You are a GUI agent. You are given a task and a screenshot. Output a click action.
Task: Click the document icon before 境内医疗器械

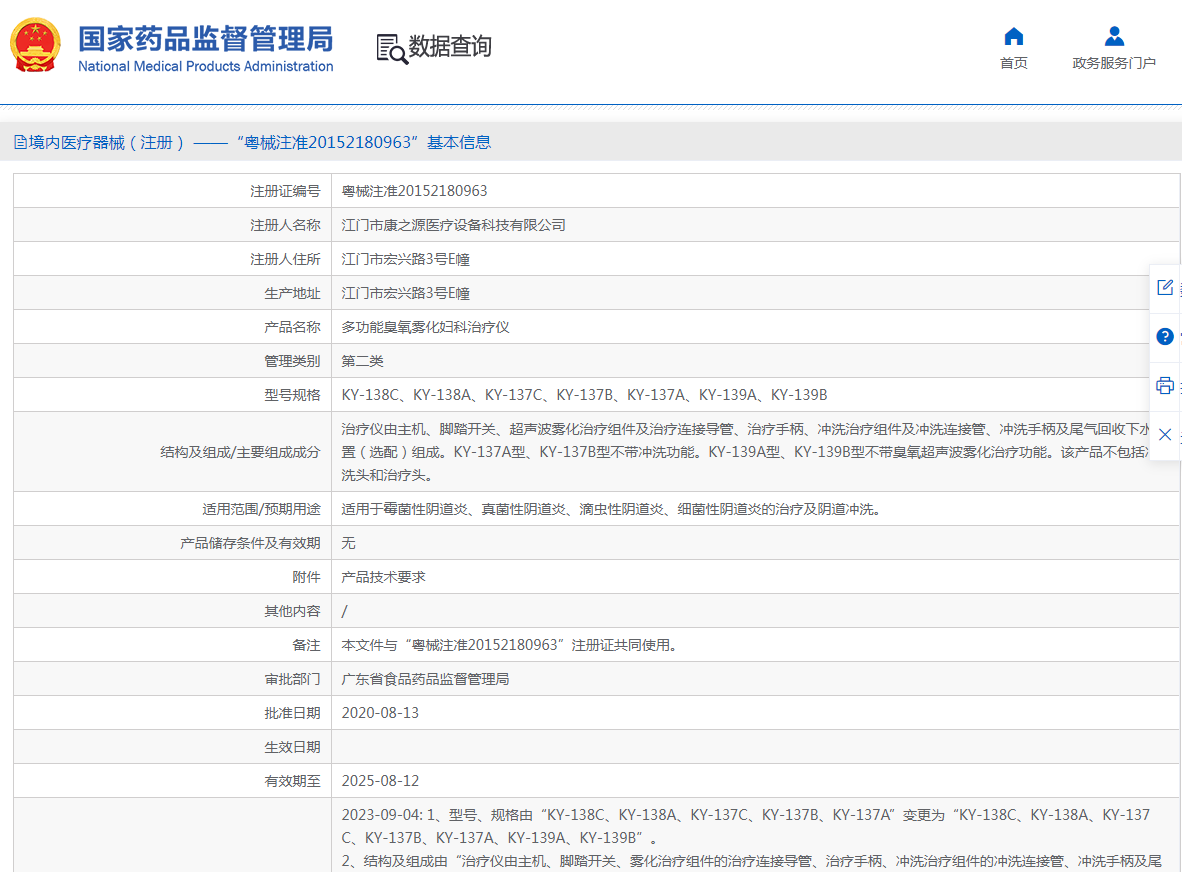point(20,142)
